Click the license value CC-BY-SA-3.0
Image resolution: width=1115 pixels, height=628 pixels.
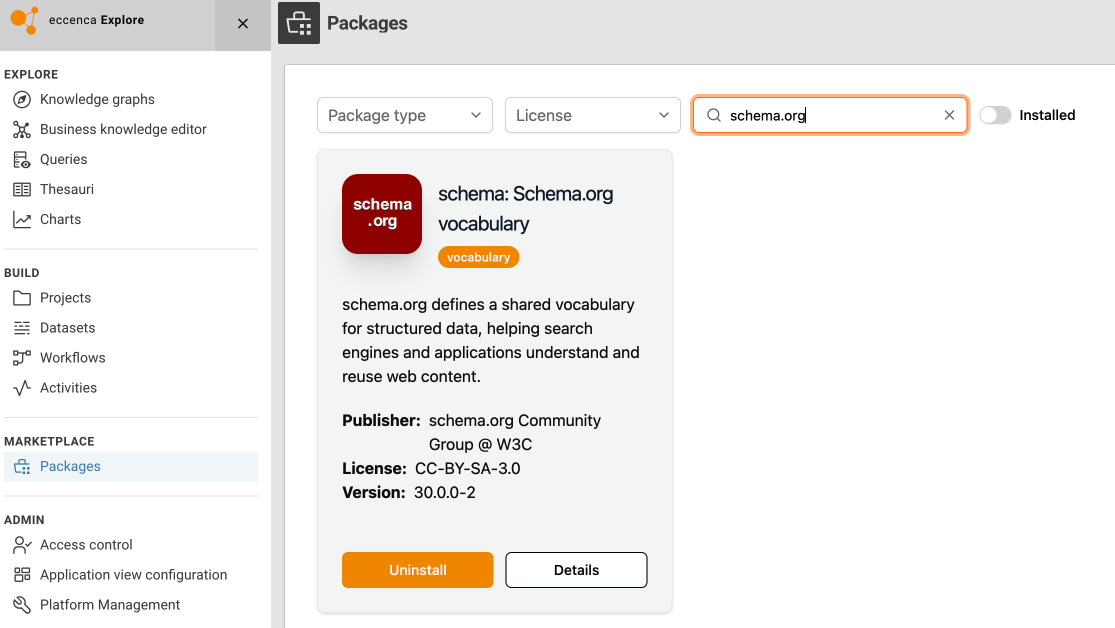(467, 469)
